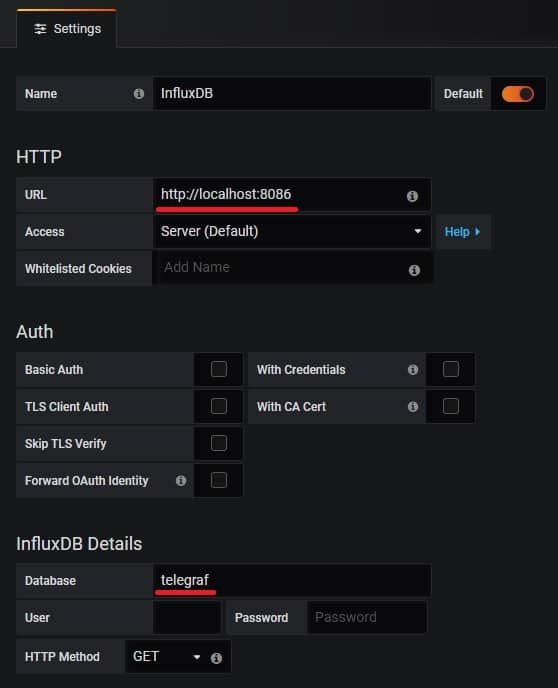Image resolution: width=558 pixels, height=688 pixels.
Task: Open the HTTP Method GET dropdown
Action: pyautogui.click(x=167, y=656)
